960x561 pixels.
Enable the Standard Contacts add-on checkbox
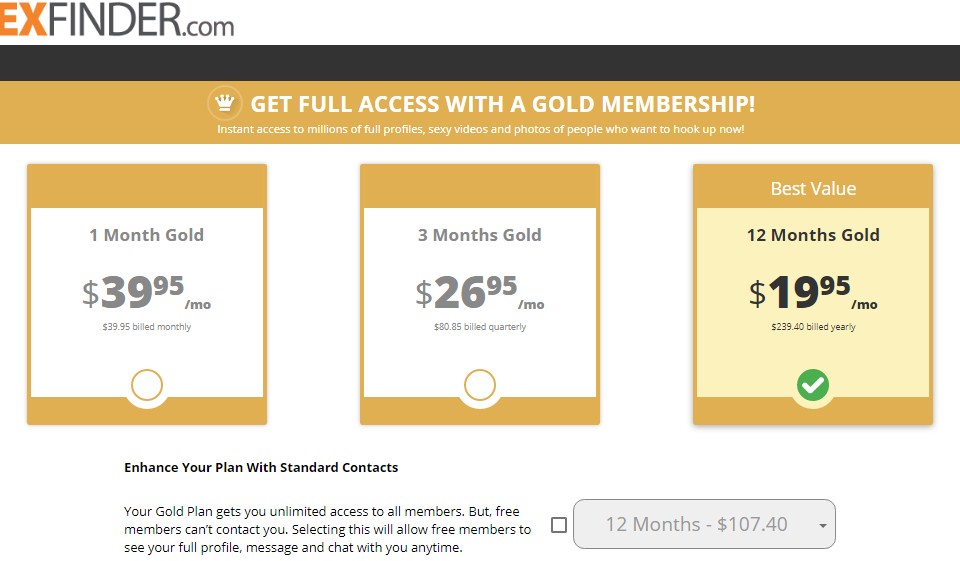click(559, 525)
